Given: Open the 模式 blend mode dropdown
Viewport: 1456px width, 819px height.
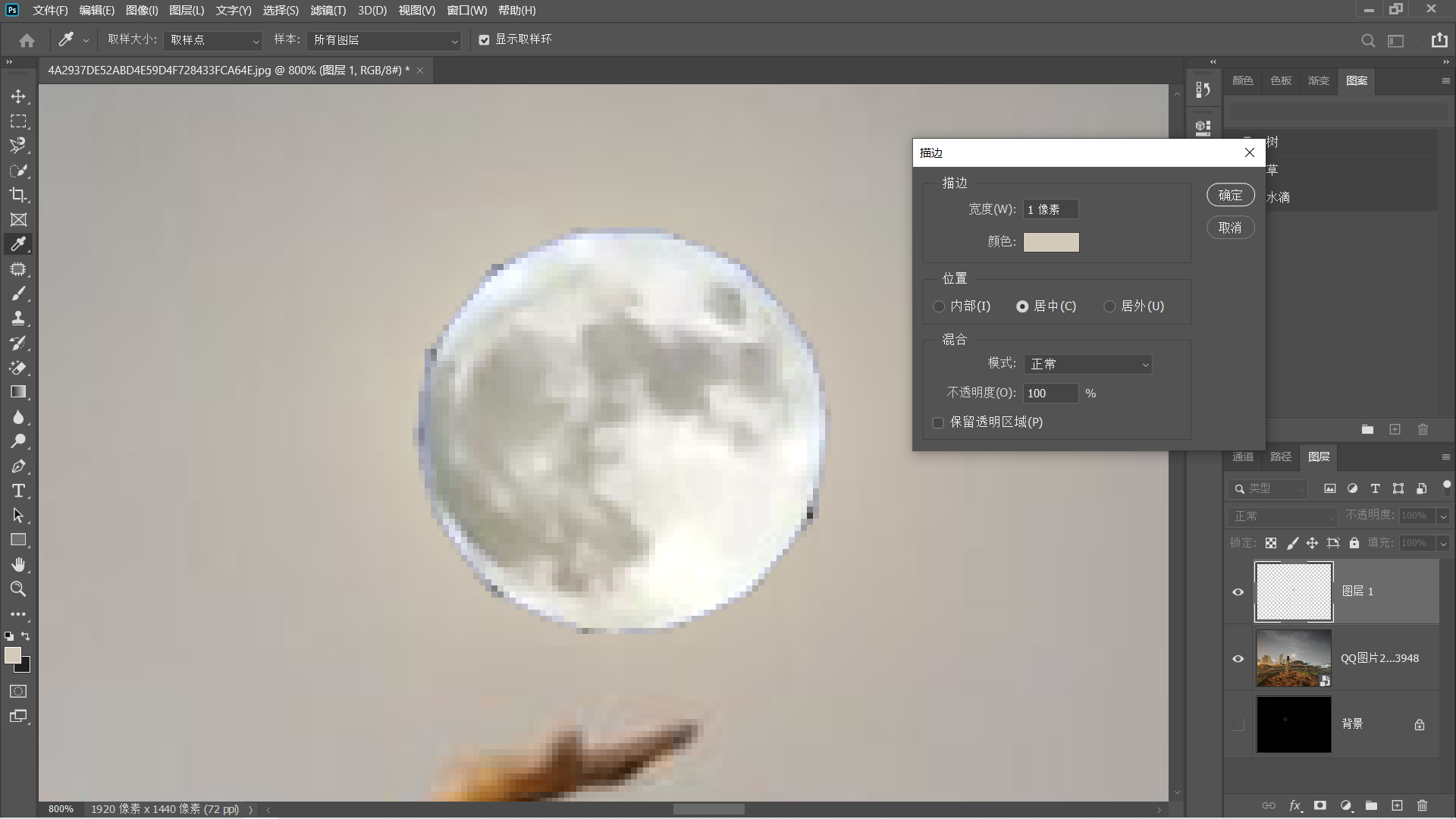Looking at the screenshot, I should click(x=1087, y=364).
